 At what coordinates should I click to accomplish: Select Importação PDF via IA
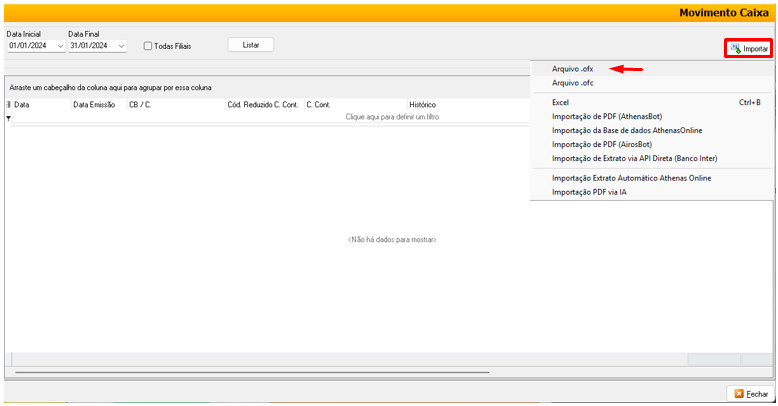pos(589,192)
